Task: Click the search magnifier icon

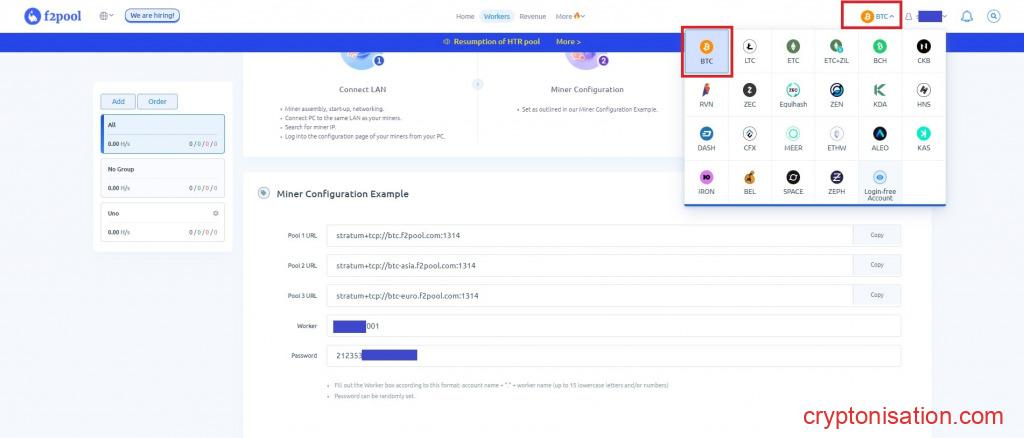Action: click(993, 16)
